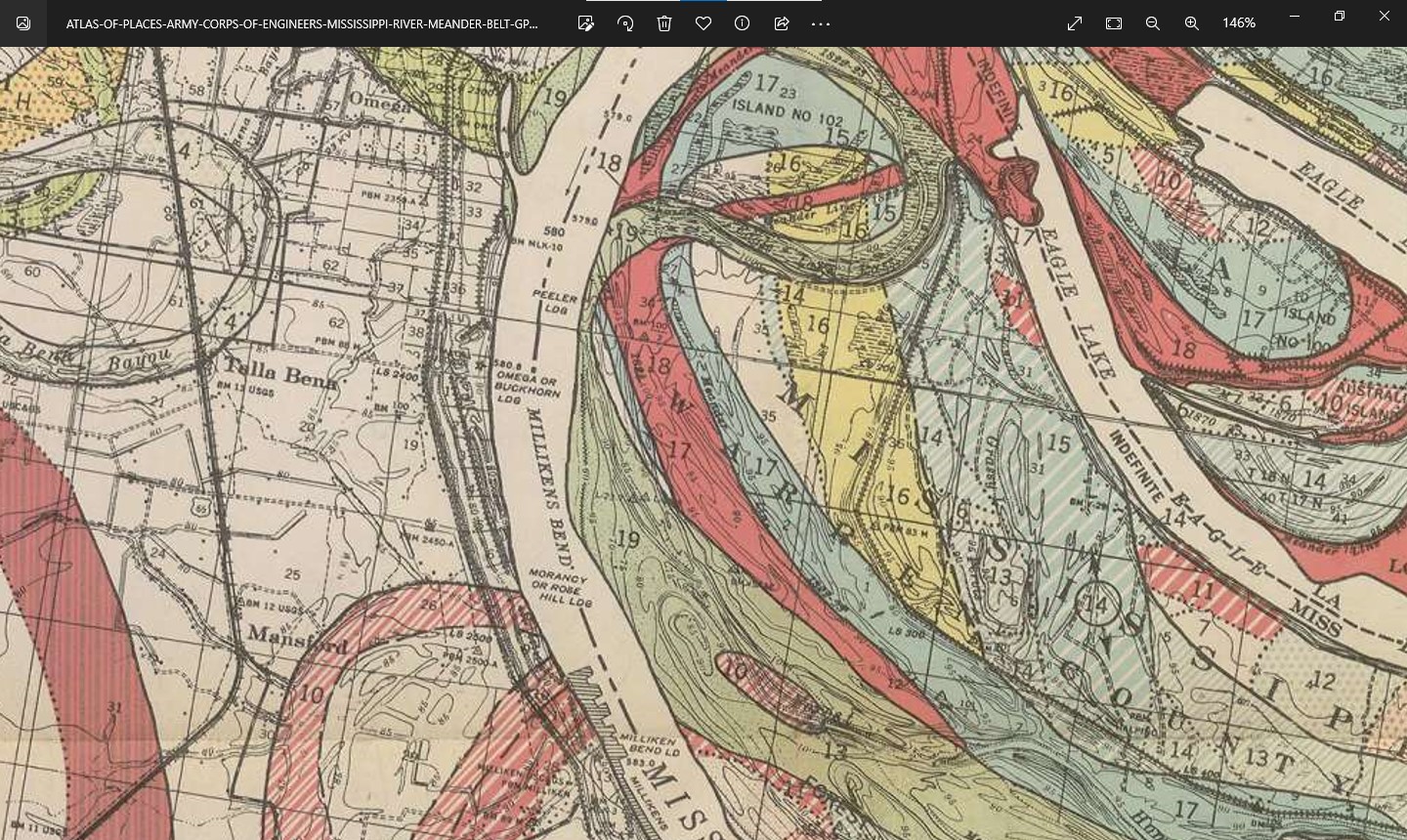
Task: Add the image to favorites with the heart
Action: (703, 23)
